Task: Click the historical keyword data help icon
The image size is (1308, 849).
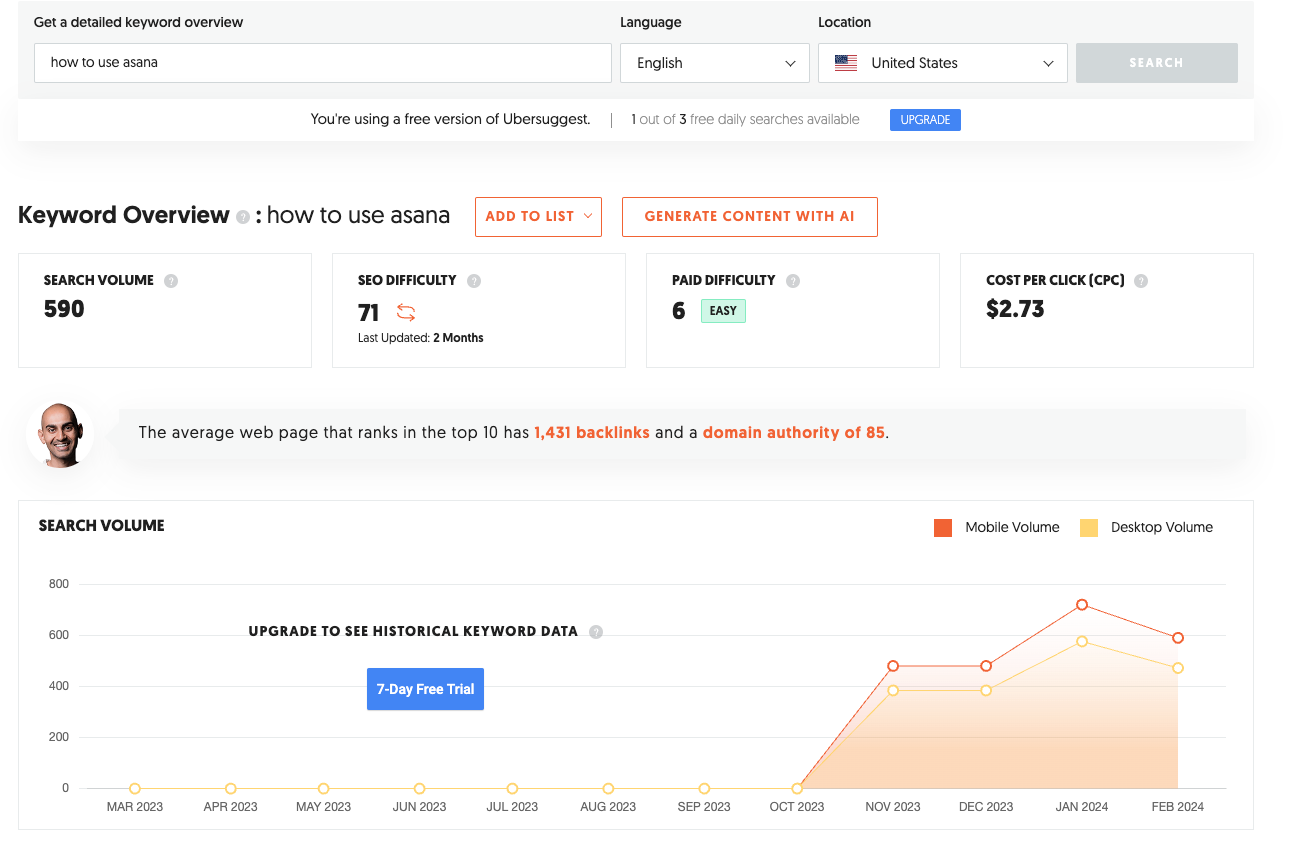Action: point(596,632)
